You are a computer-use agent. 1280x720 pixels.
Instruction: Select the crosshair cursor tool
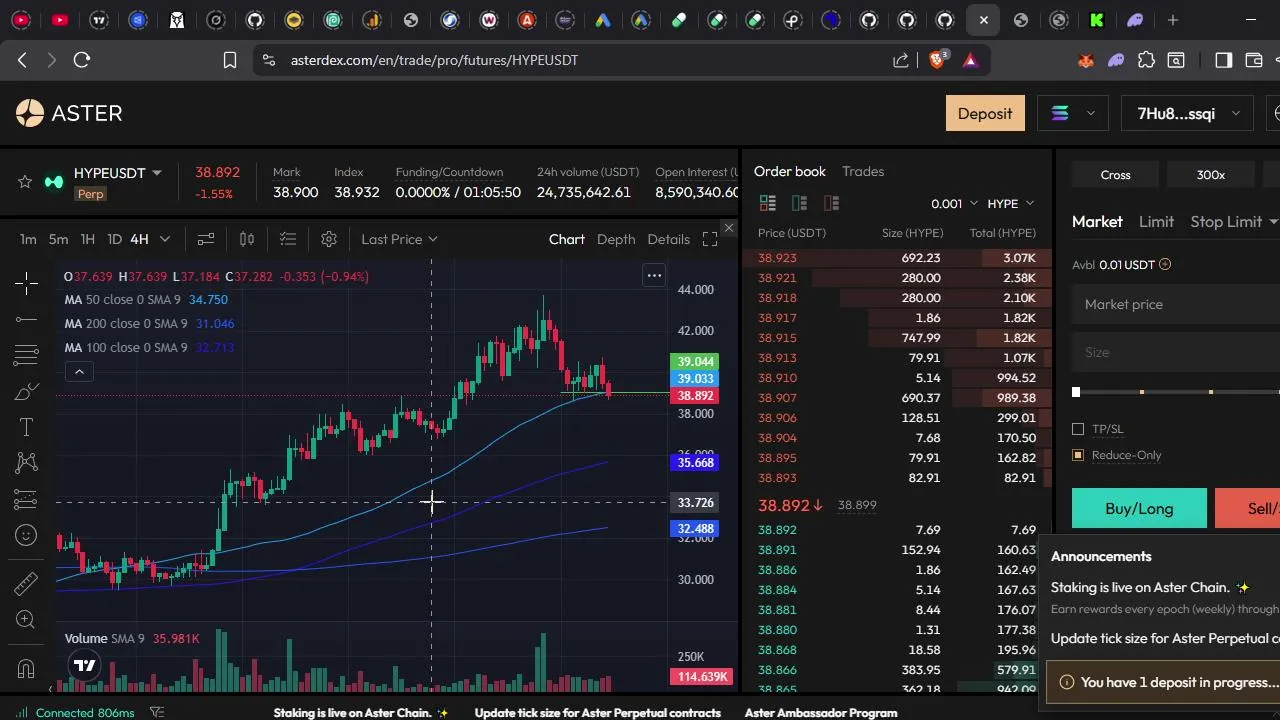[27, 283]
